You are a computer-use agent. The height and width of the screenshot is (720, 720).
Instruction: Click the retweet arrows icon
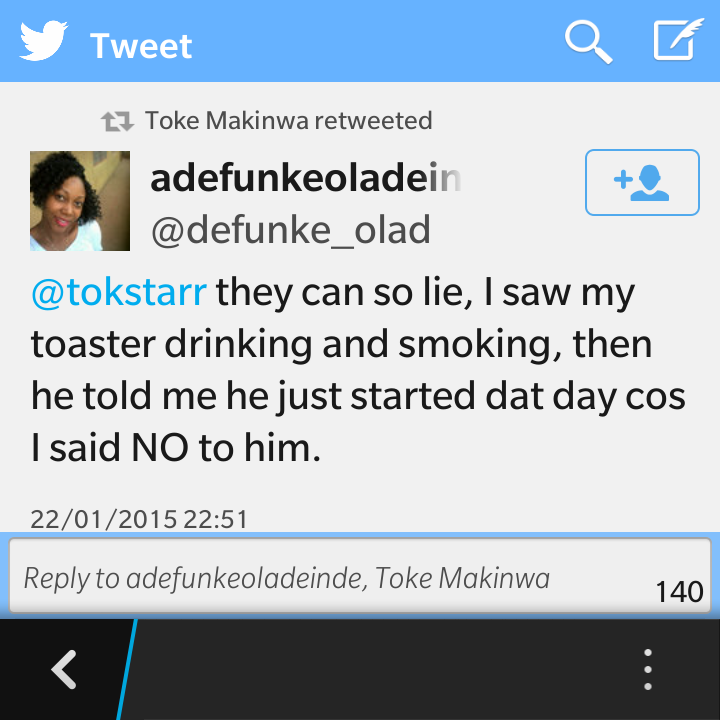117,122
